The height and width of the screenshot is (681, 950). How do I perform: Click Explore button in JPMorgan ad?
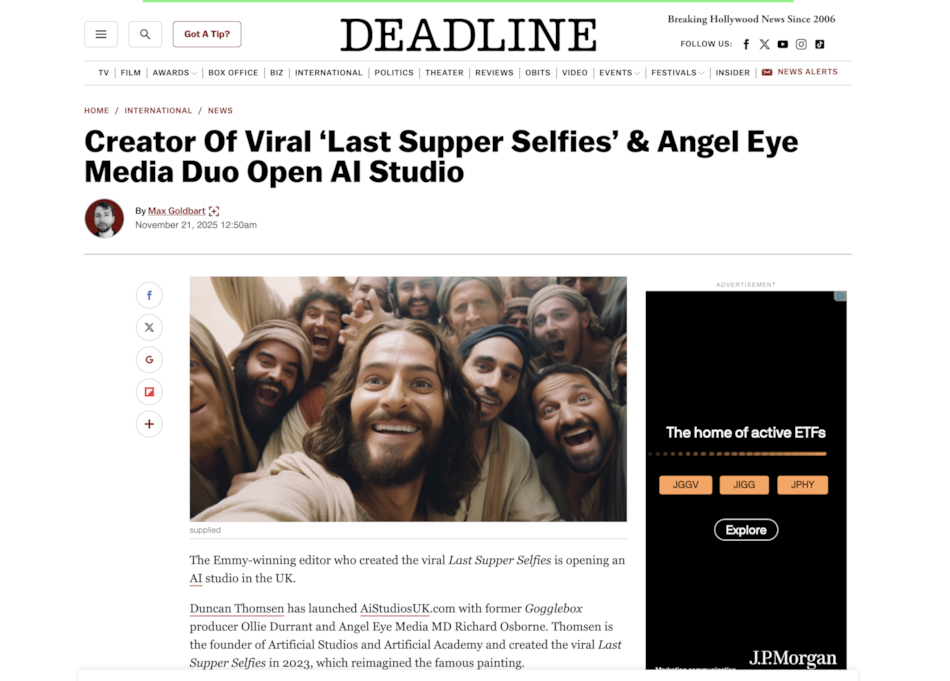point(746,530)
